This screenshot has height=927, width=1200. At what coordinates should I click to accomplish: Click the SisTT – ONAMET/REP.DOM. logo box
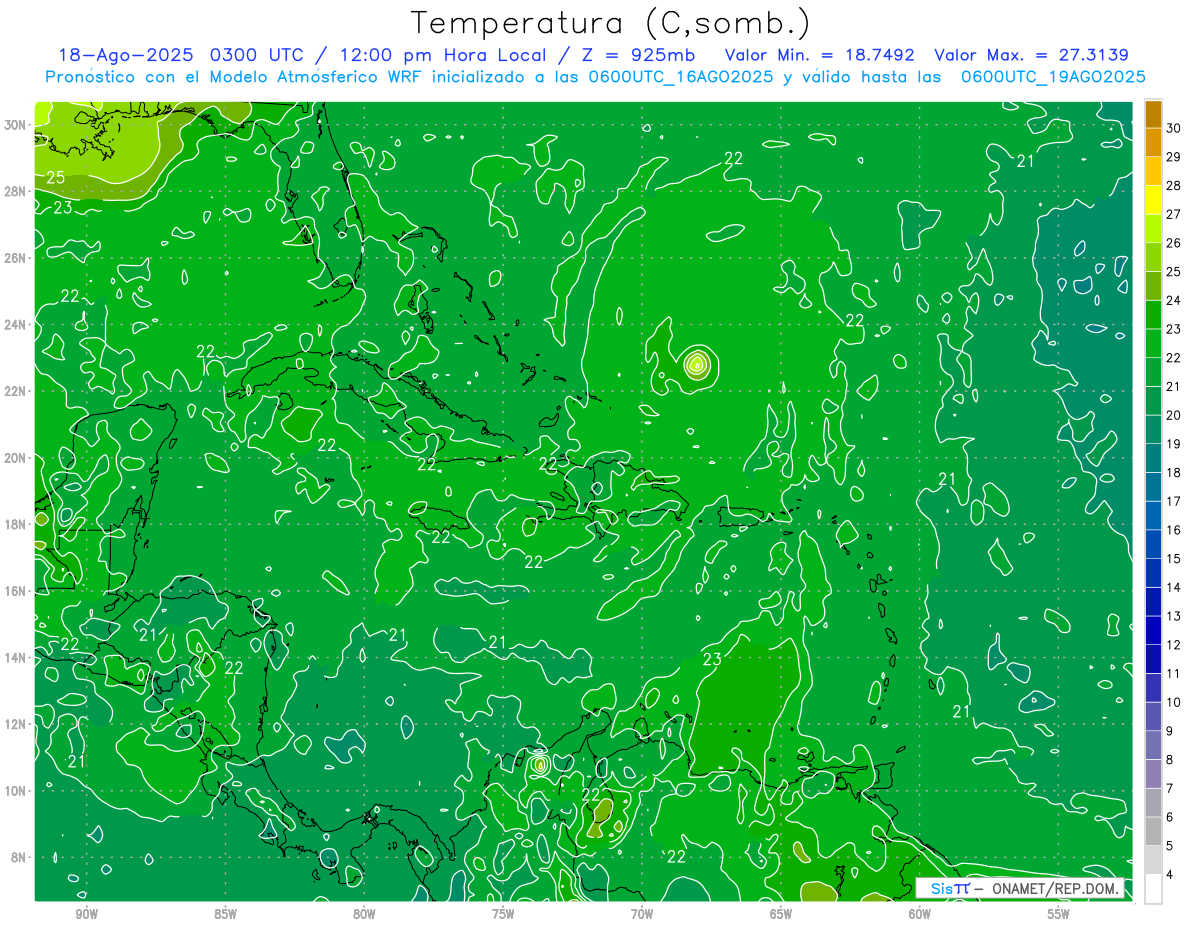click(1020, 888)
